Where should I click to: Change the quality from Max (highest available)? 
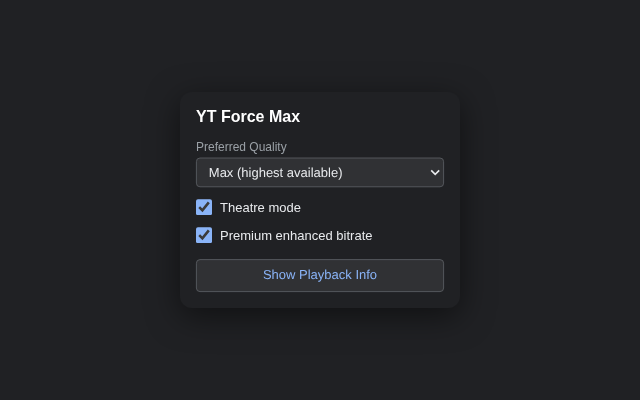click(320, 172)
